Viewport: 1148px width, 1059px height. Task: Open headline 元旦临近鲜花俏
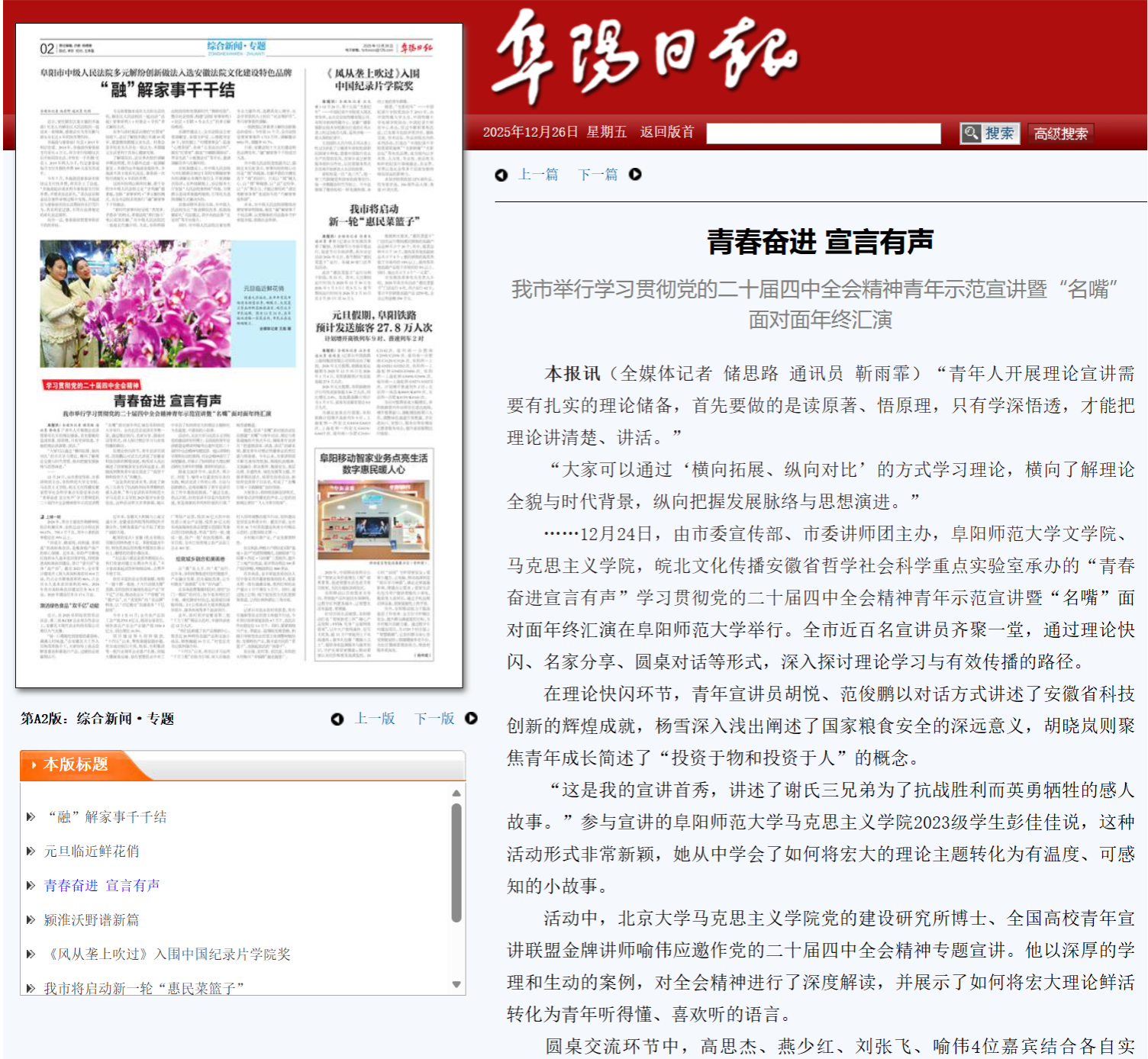[92, 851]
